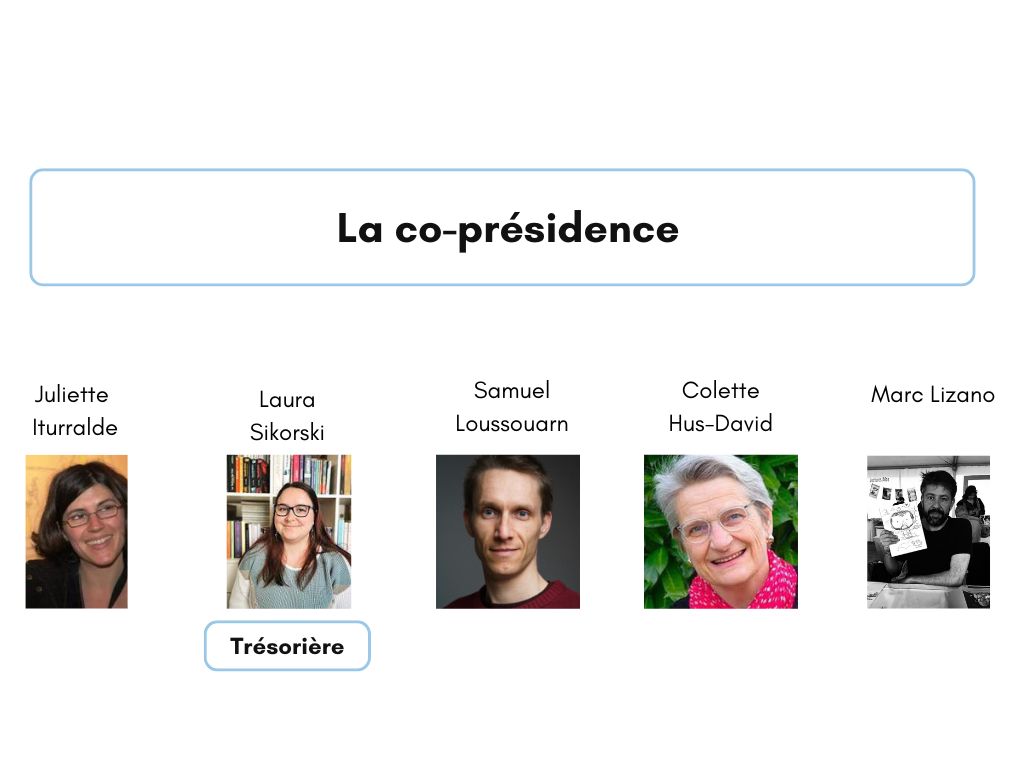Click the name Juliette Iturralde
The height and width of the screenshot is (768, 1024).
74,411
